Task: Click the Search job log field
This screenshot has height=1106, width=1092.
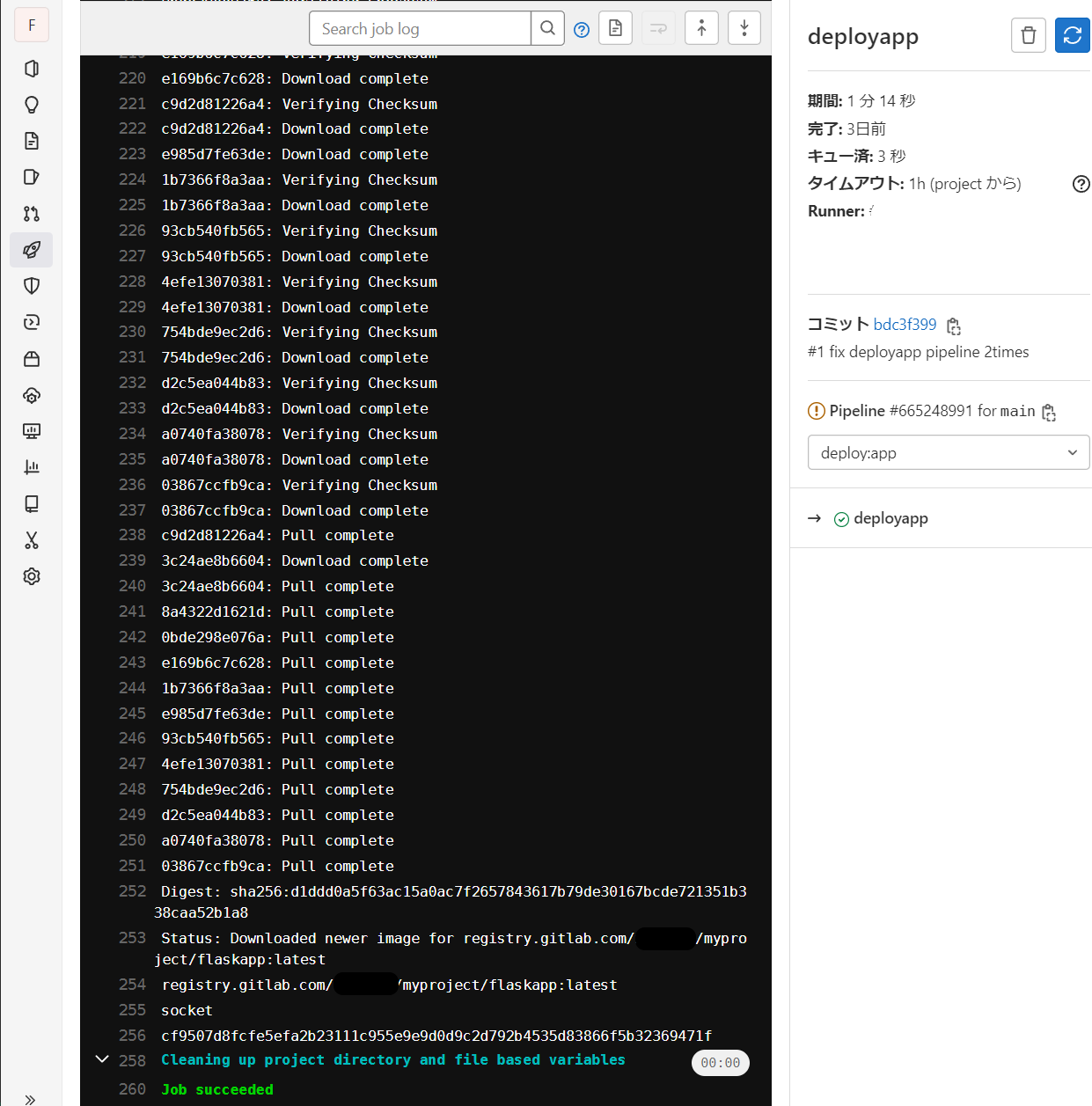Action: (421, 29)
